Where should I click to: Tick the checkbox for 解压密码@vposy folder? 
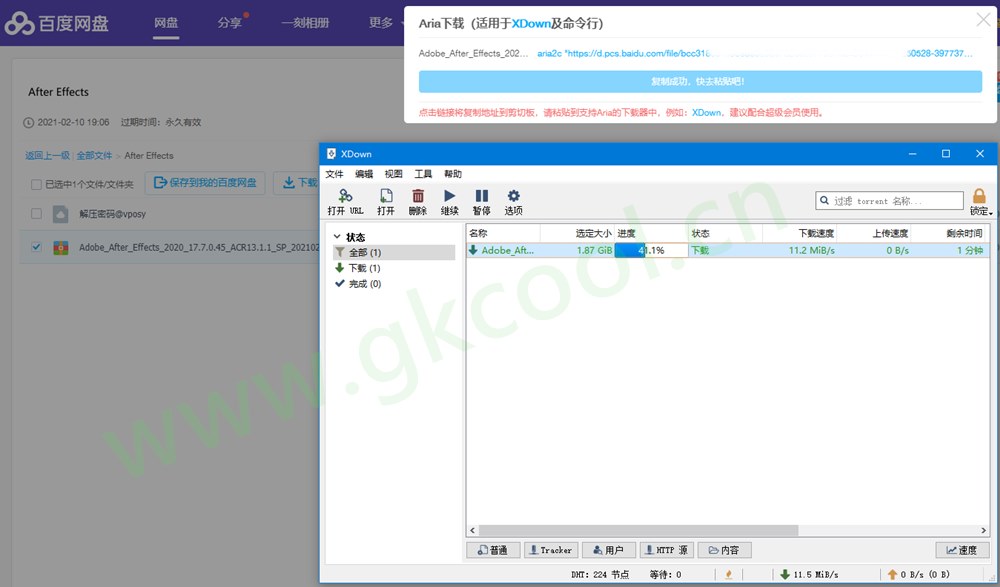(x=36, y=214)
